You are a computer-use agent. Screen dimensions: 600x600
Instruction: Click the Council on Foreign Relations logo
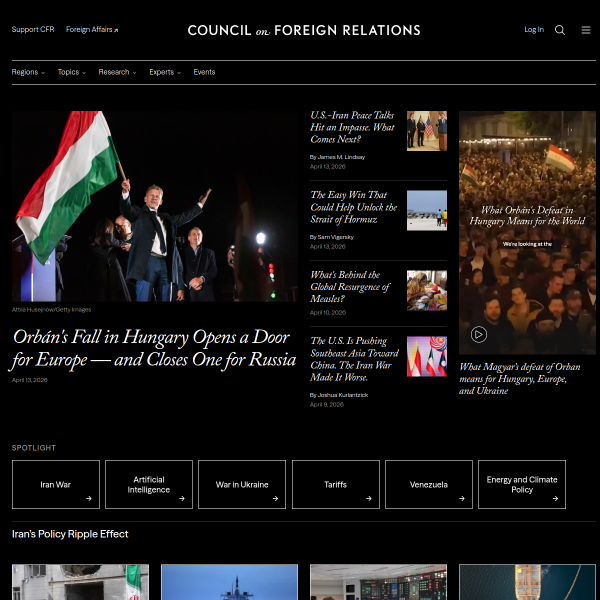(304, 30)
